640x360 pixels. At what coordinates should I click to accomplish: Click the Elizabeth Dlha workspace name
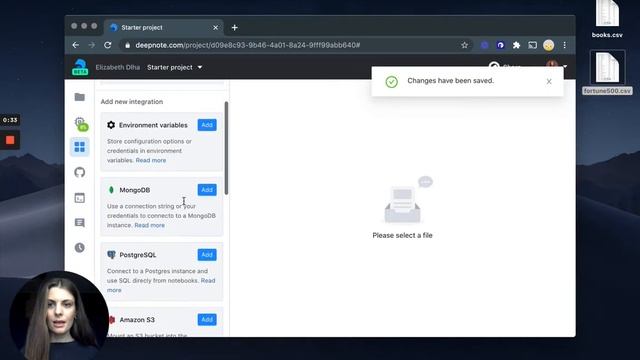coord(118,67)
